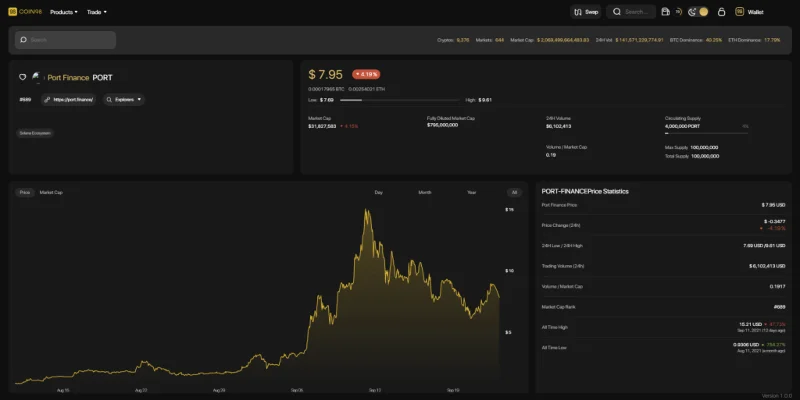Click 24H Volume value $6,102,413
The image size is (800, 400).
click(559, 126)
